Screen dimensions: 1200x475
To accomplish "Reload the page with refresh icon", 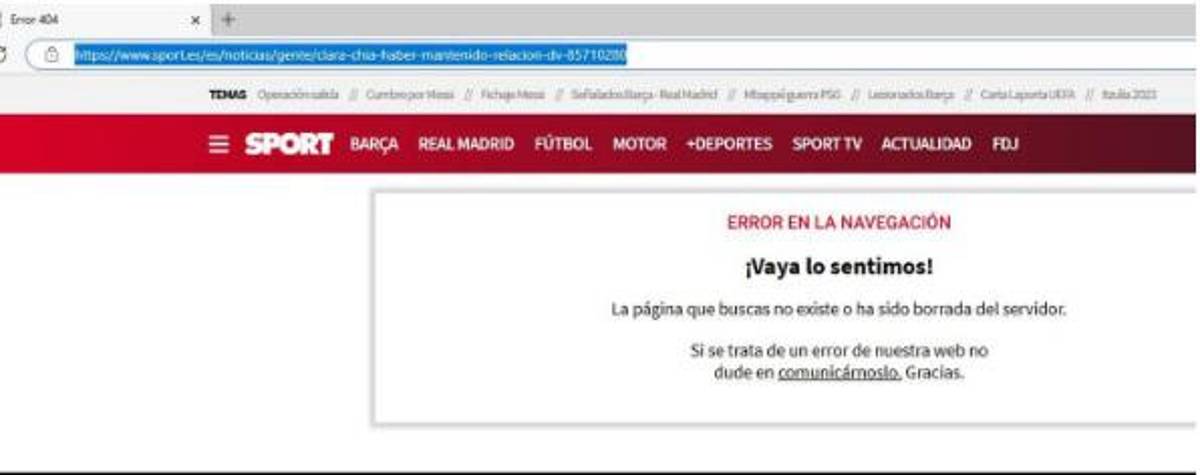I will (5, 56).
